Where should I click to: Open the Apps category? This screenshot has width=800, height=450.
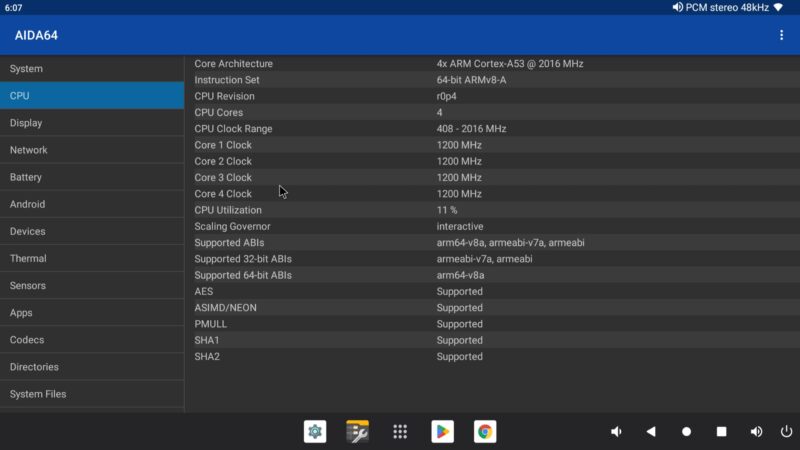(92, 312)
